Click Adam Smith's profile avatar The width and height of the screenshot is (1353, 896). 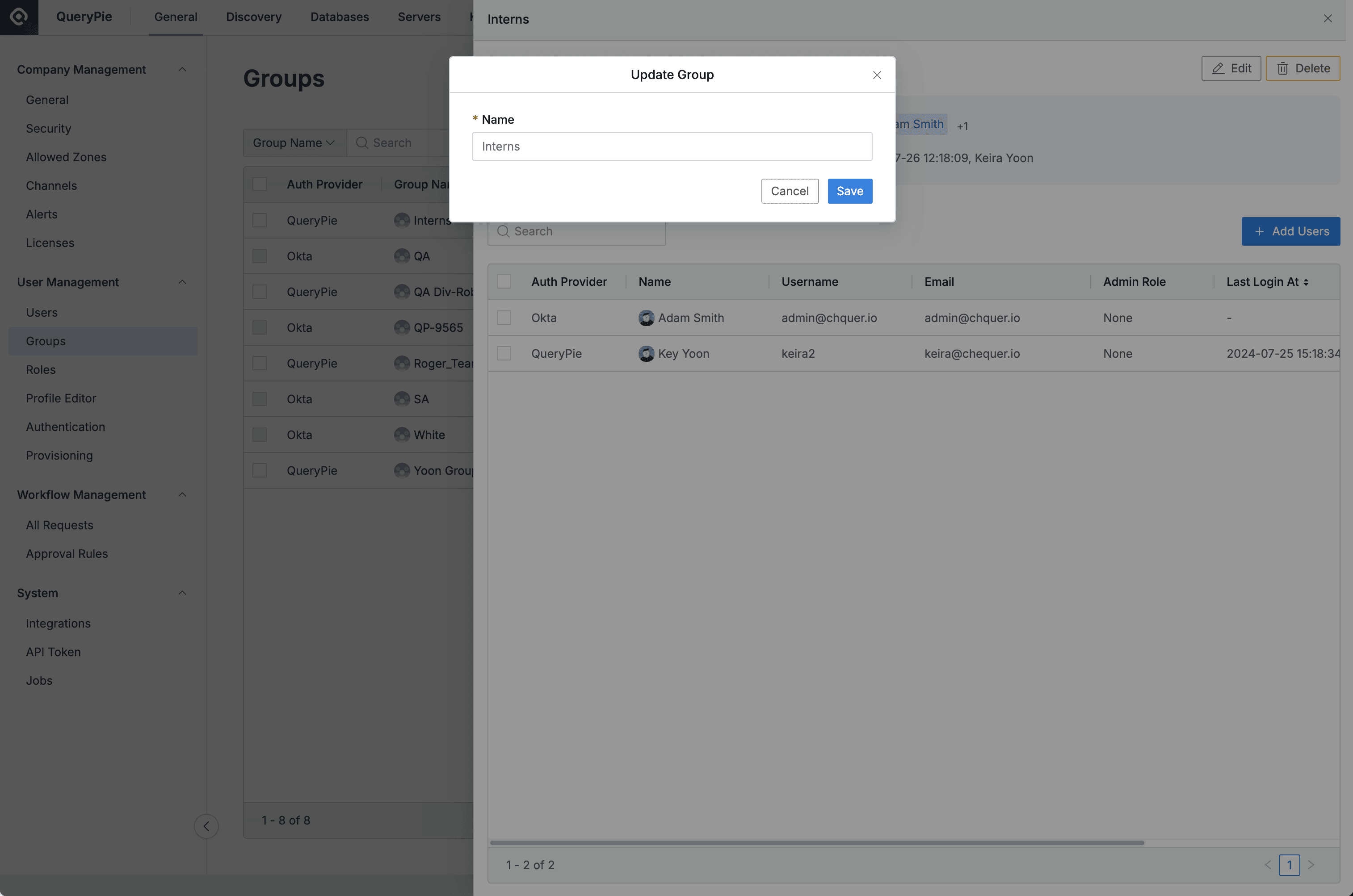(x=646, y=318)
